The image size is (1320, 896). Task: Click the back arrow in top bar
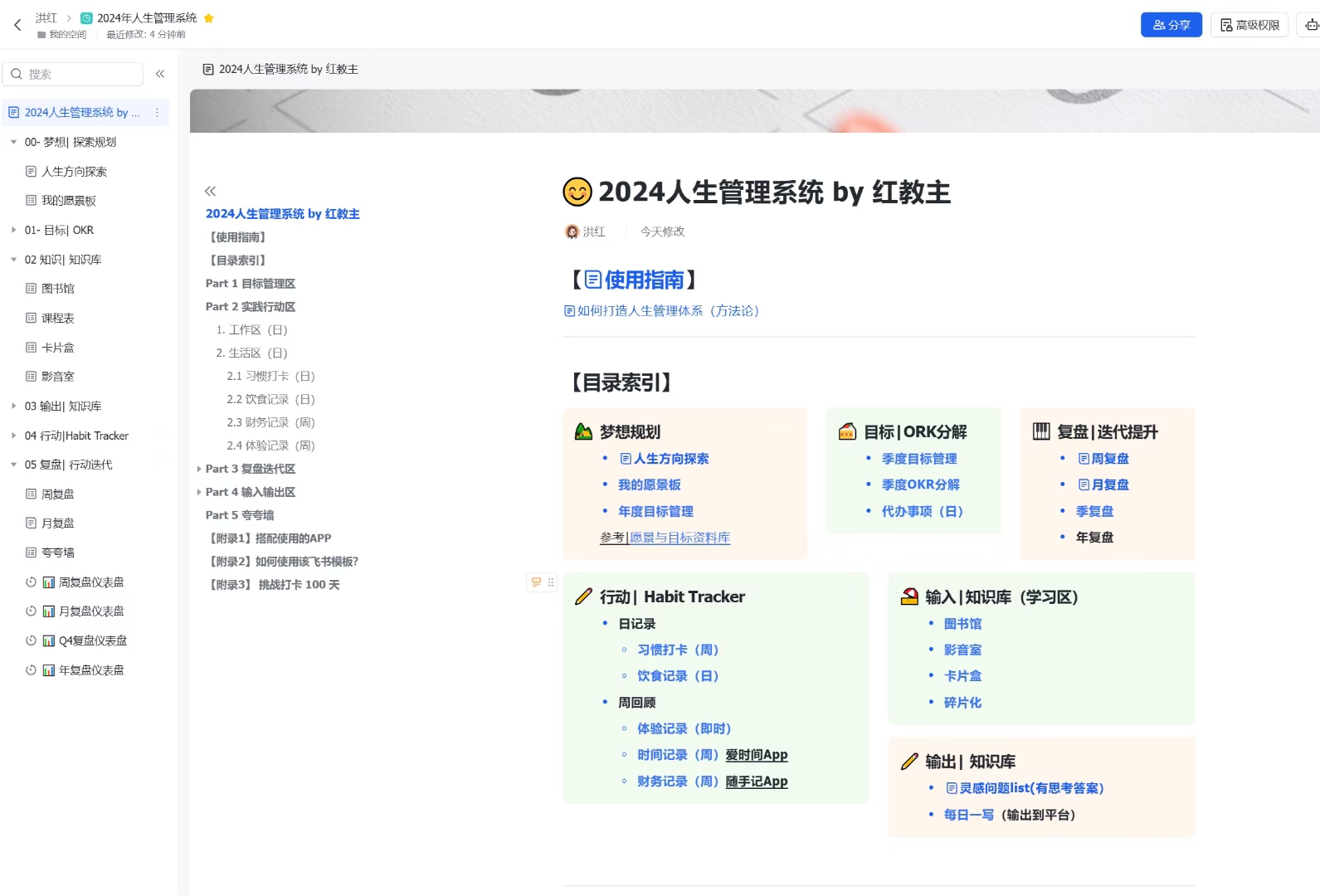(x=17, y=25)
